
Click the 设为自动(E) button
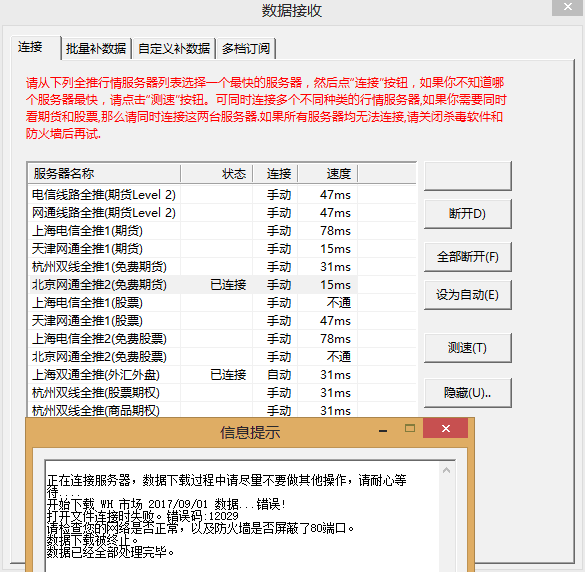467,295
